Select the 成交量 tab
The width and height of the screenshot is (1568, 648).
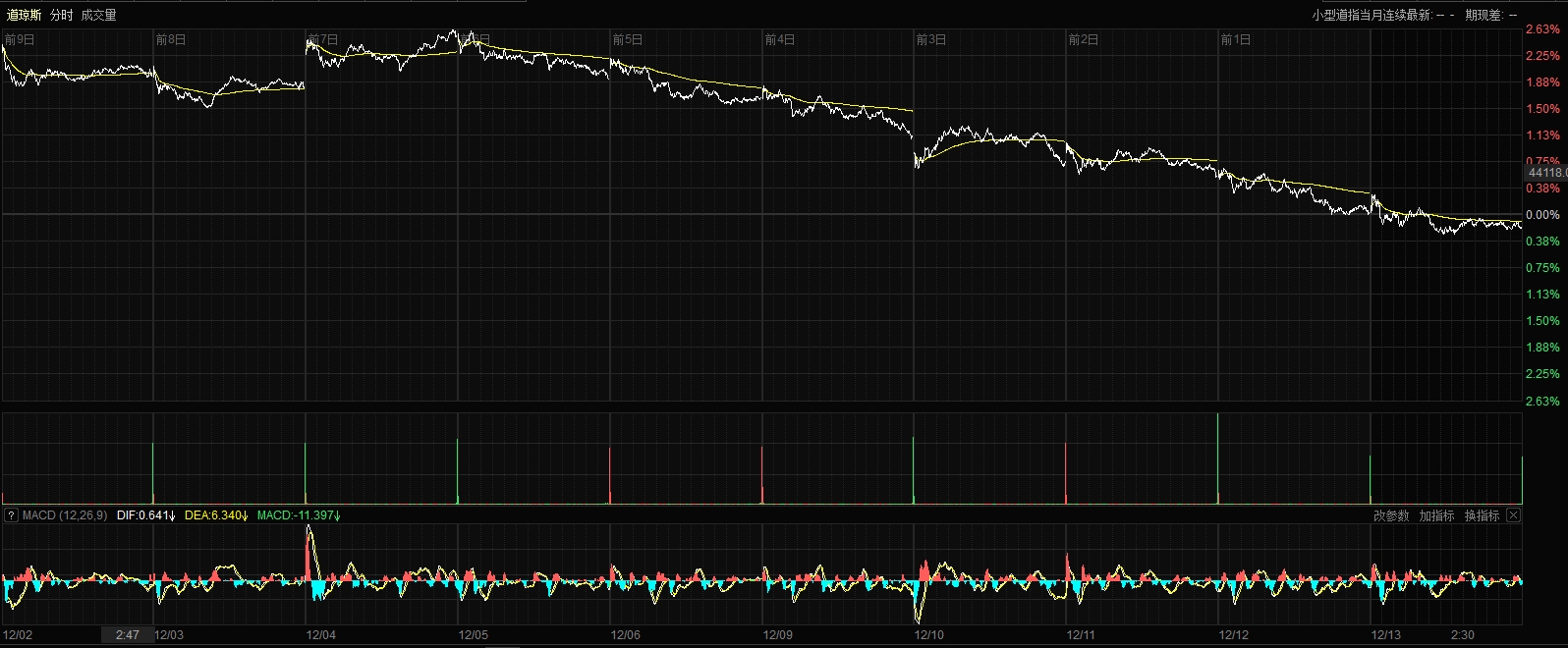pyautogui.click(x=98, y=15)
